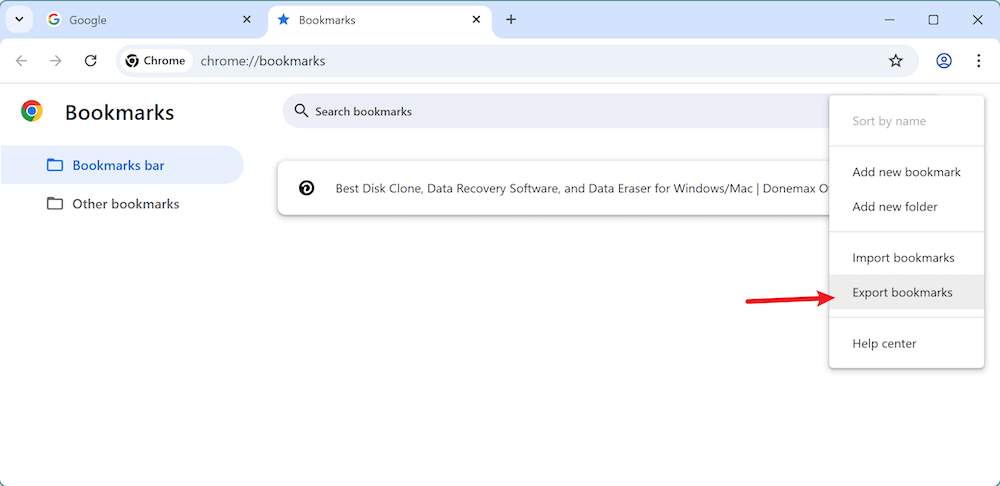The height and width of the screenshot is (486, 1000).
Task: Open the profile avatar icon
Action: tap(944, 61)
